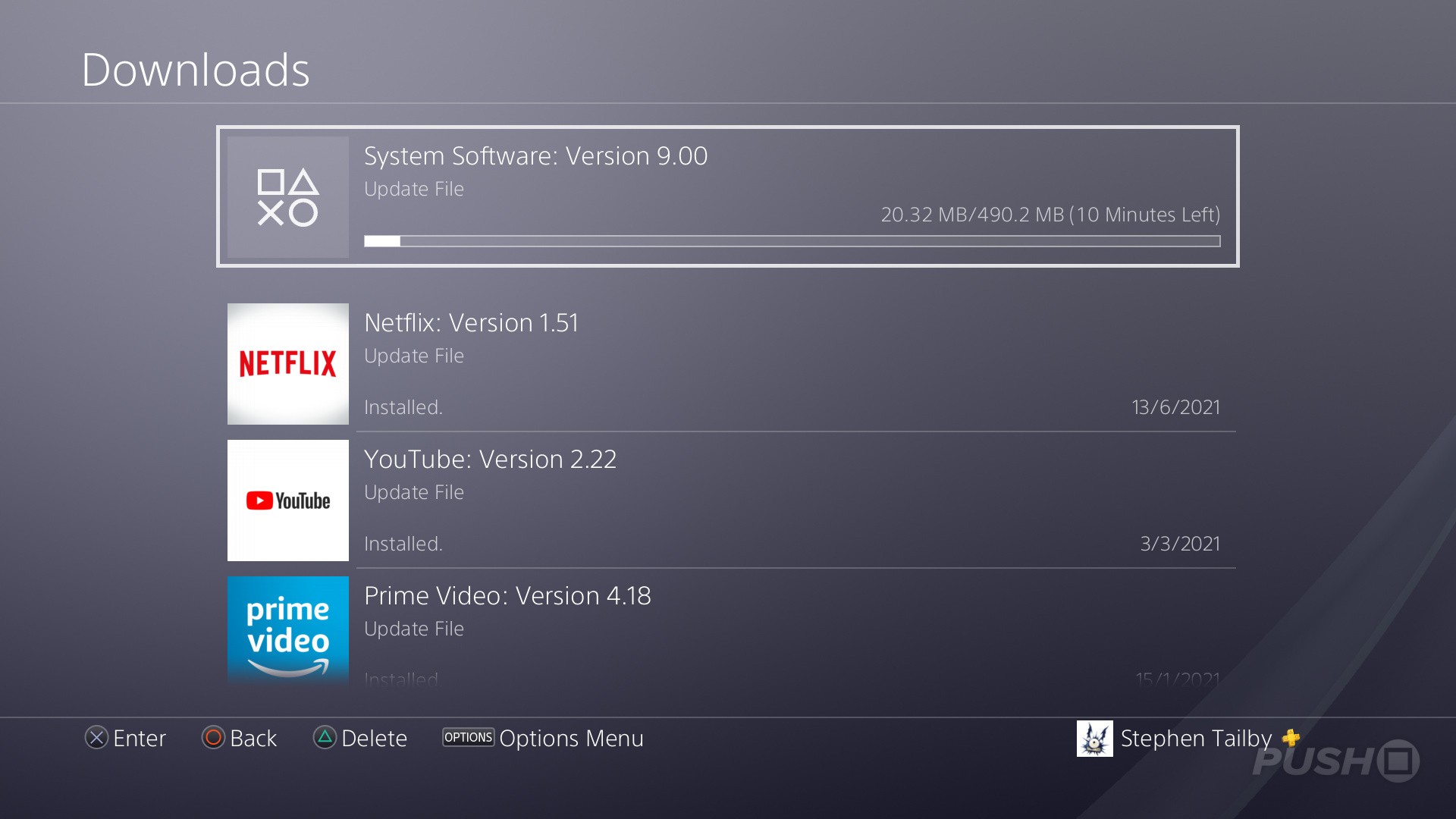Viewport: 1456px width, 819px height.
Task: Click the system software download progress bar
Action: pyautogui.click(x=792, y=241)
